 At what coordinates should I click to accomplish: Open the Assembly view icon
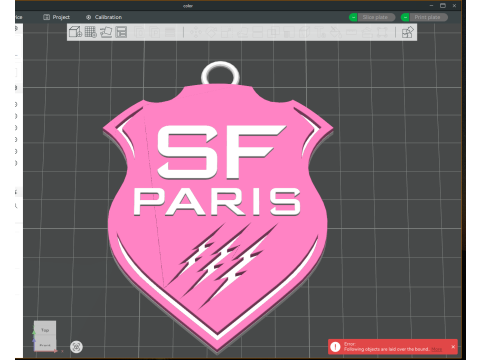pos(407,32)
